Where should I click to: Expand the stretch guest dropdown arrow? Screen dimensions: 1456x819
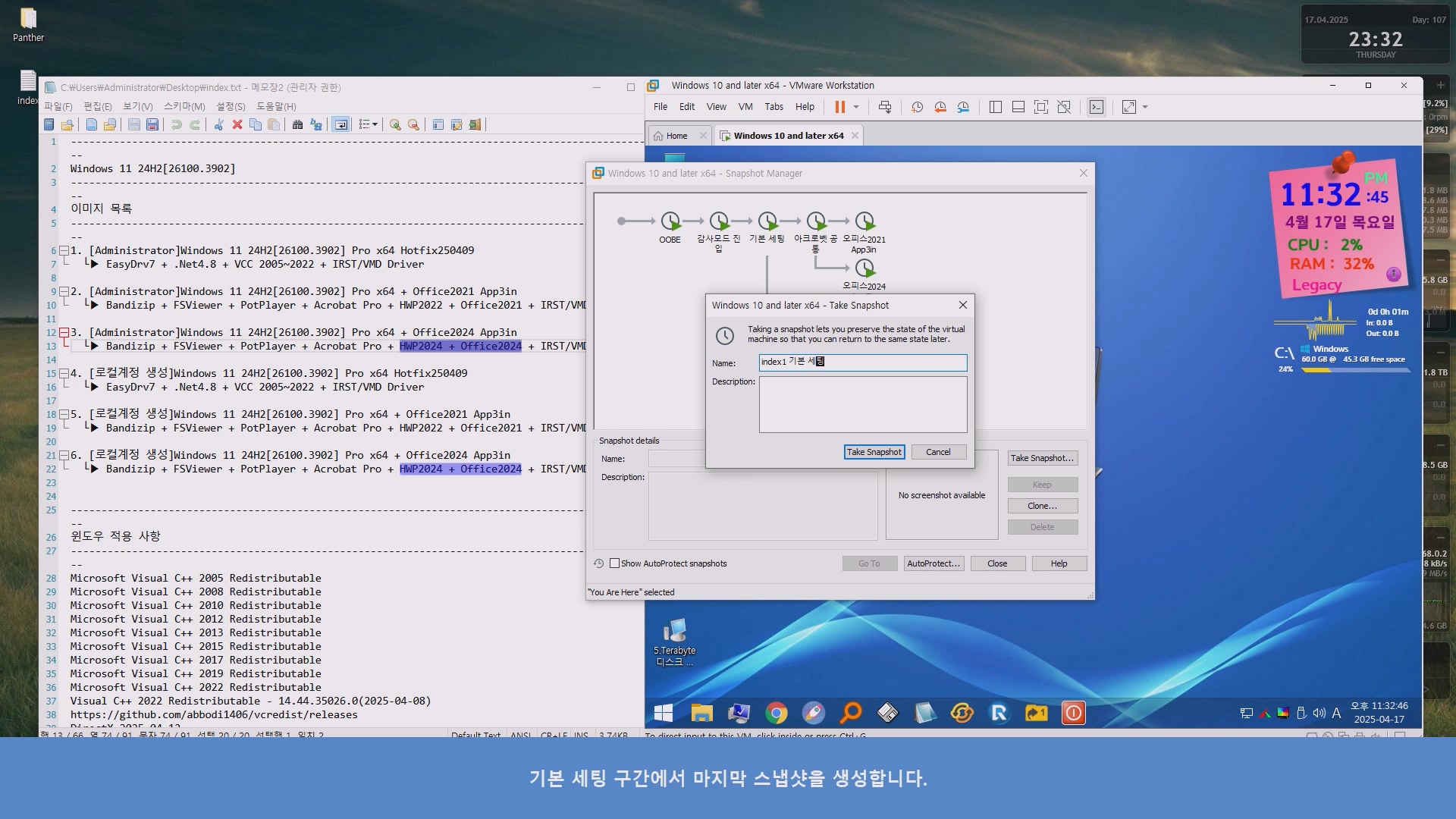(x=1145, y=107)
